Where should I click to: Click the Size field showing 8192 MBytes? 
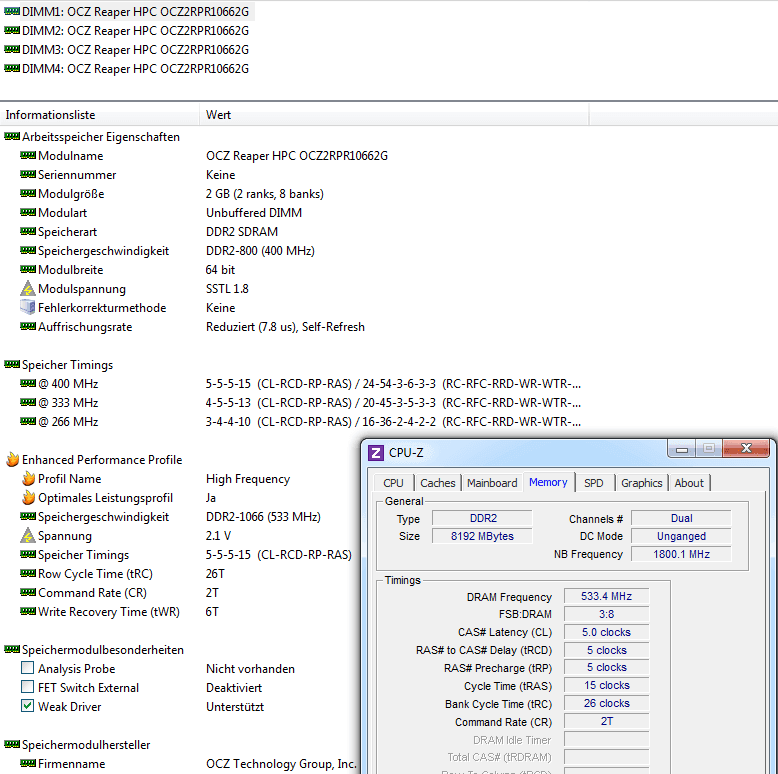click(x=482, y=536)
